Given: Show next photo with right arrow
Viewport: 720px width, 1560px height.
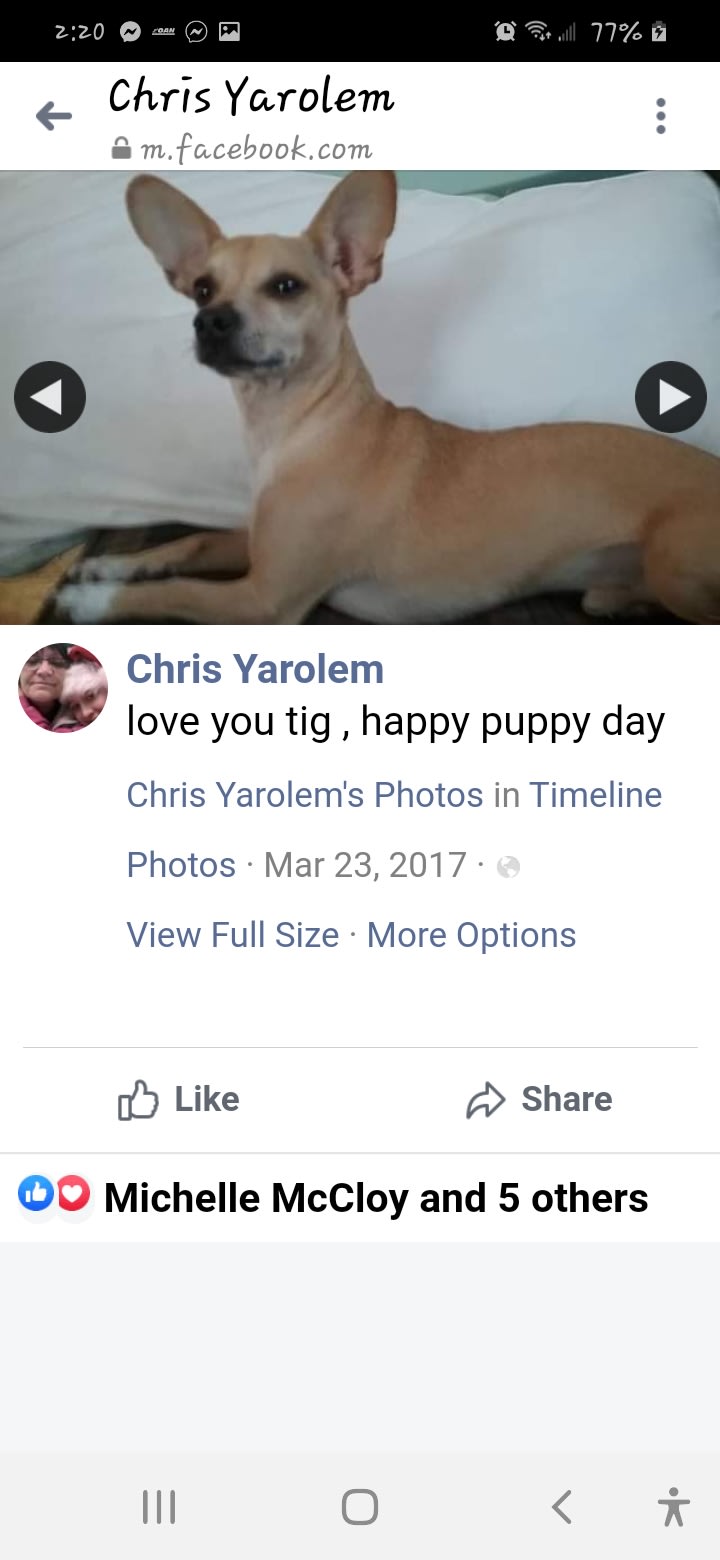Looking at the screenshot, I should 671,397.
